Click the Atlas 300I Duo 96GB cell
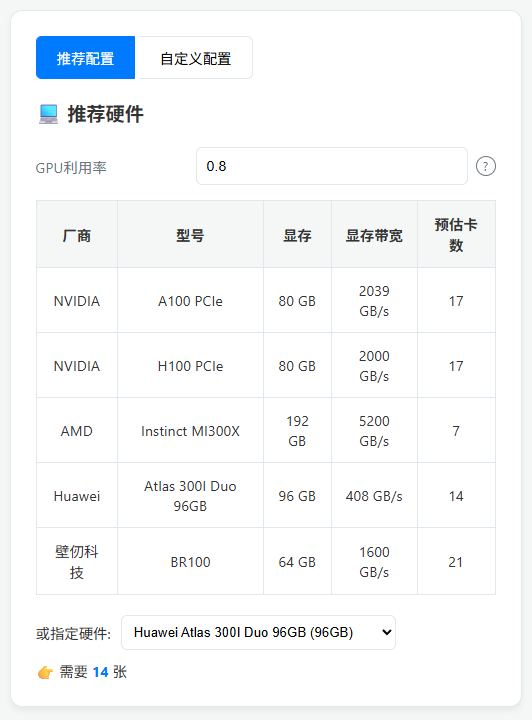The height and width of the screenshot is (720, 532). 190,496
